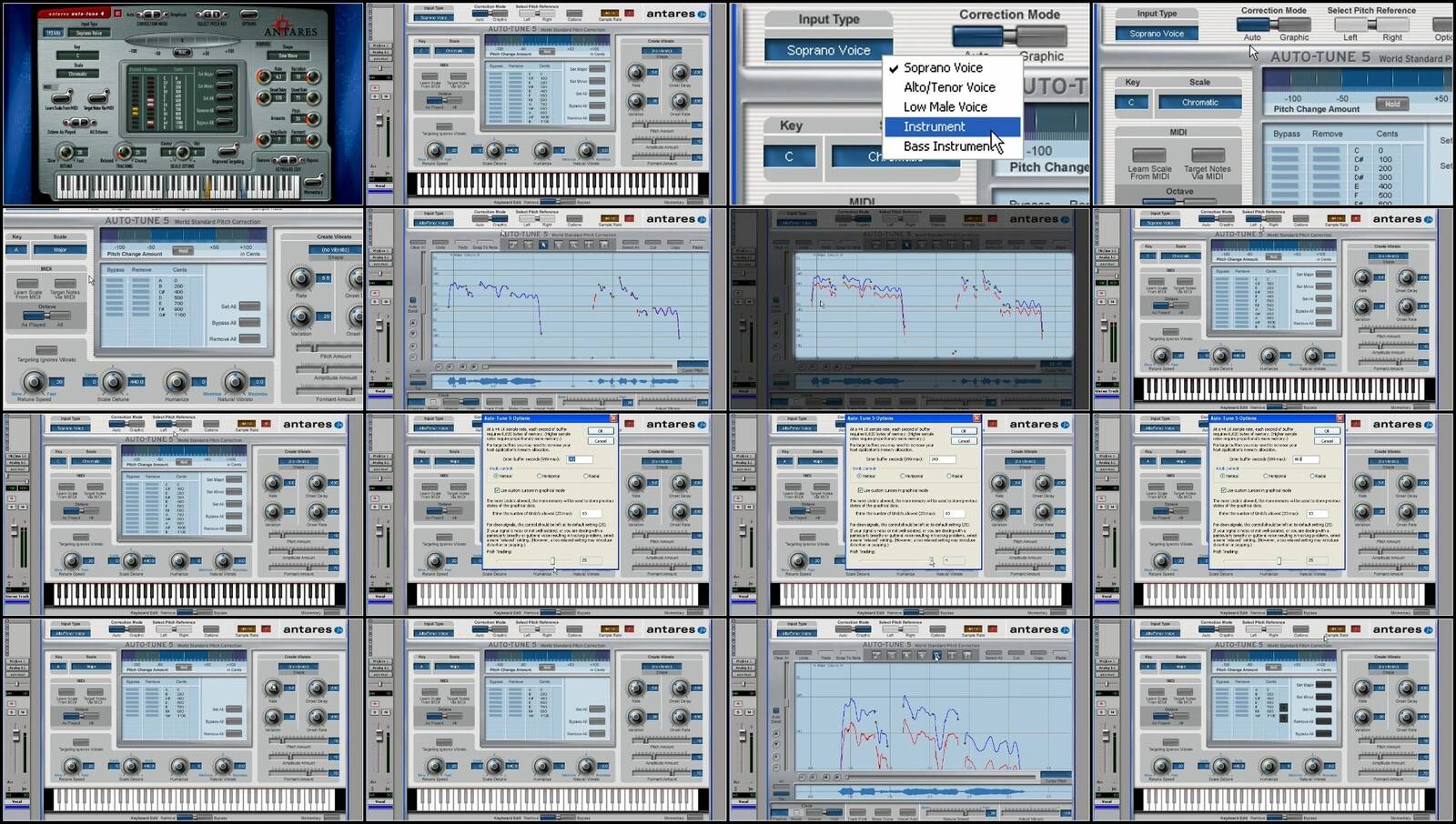Screen dimensions: 1456x824
Task: Click Hold button in A Major close-up
Action: click(x=183, y=250)
